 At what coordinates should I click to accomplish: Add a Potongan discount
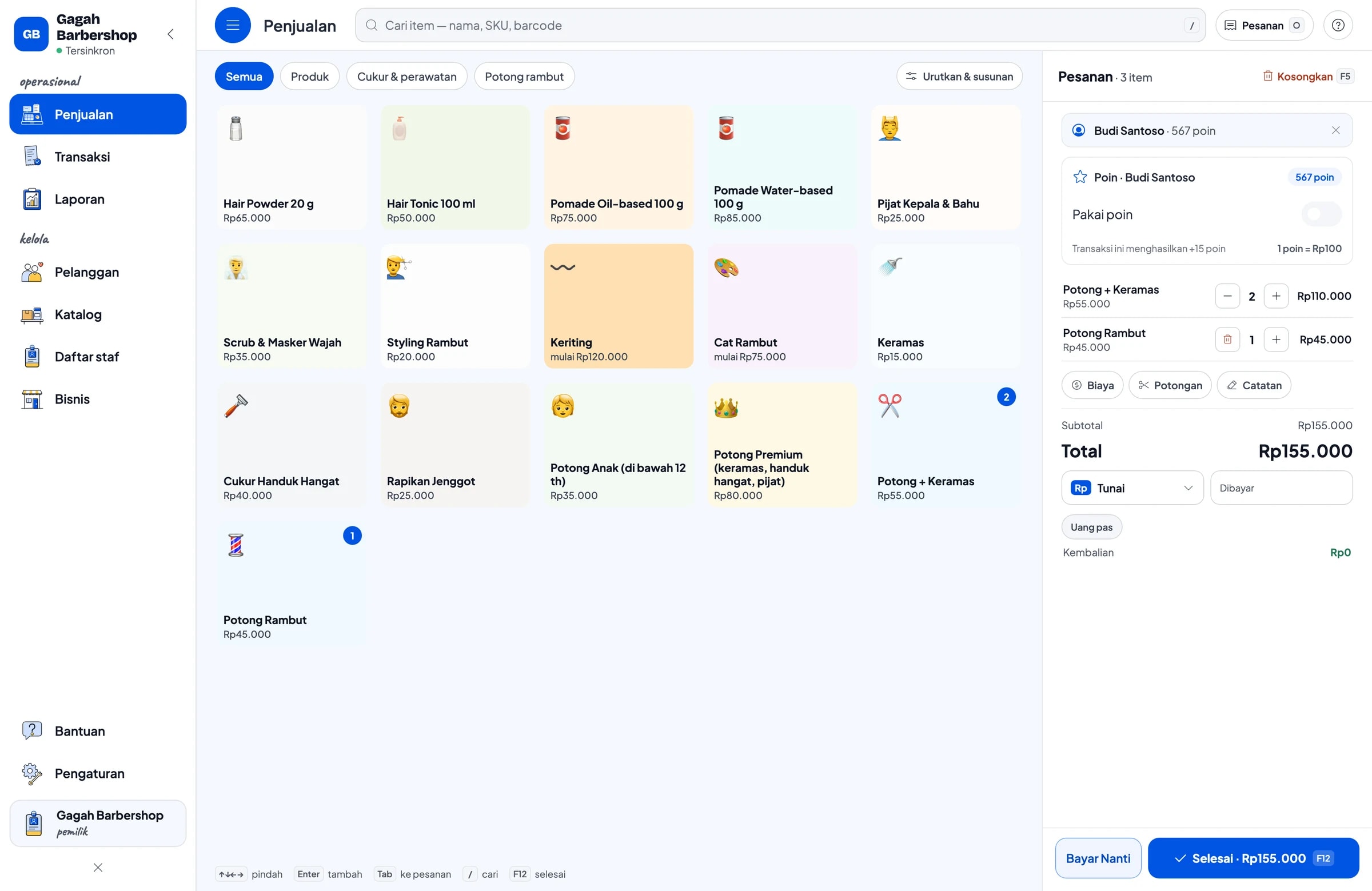click(x=1170, y=385)
